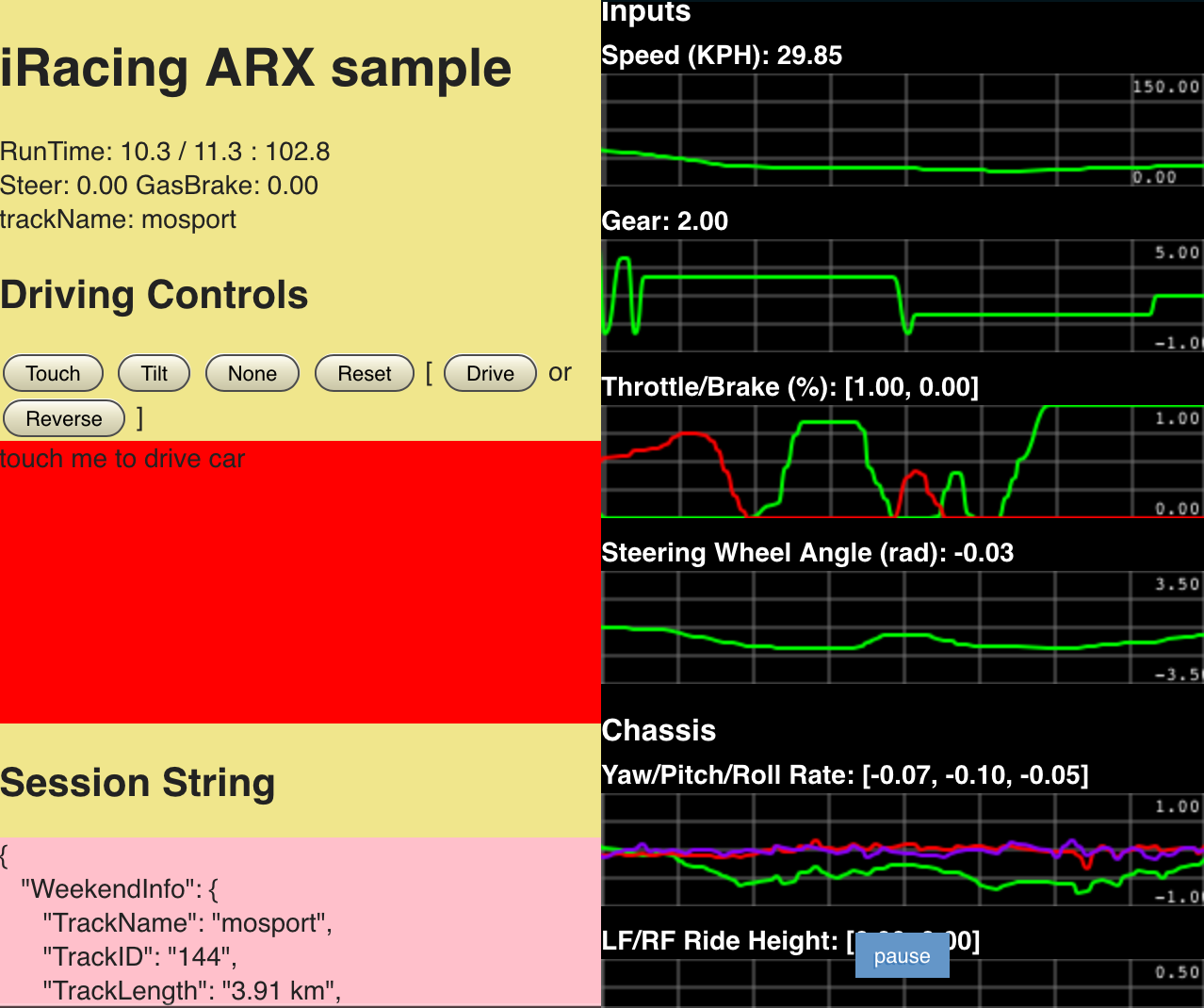Hit the Reset button
Image resolution: width=1204 pixels, height=1008 pixels.
365,373
